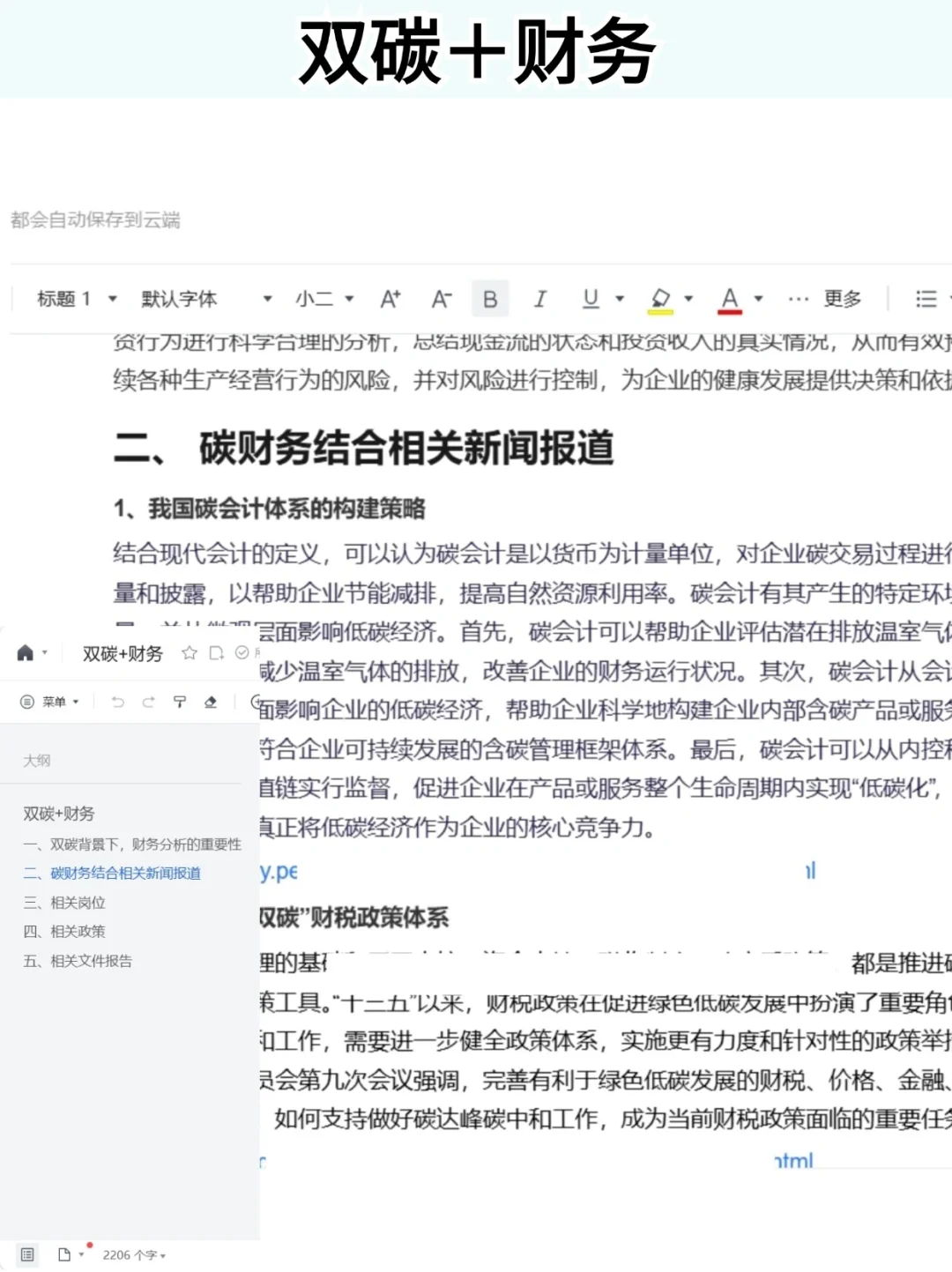Expand highlight color picker arrow

[688, 299]
